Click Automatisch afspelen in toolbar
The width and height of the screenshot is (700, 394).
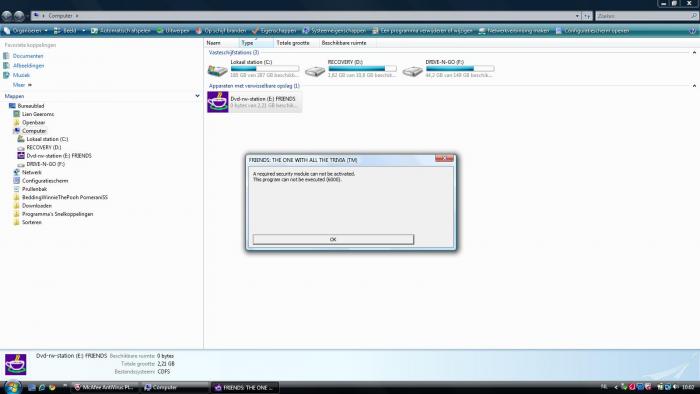[x=121, y=31]
